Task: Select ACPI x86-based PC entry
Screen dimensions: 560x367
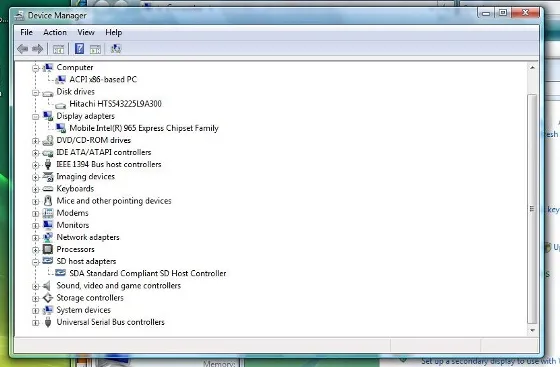Action: (103, 79)
